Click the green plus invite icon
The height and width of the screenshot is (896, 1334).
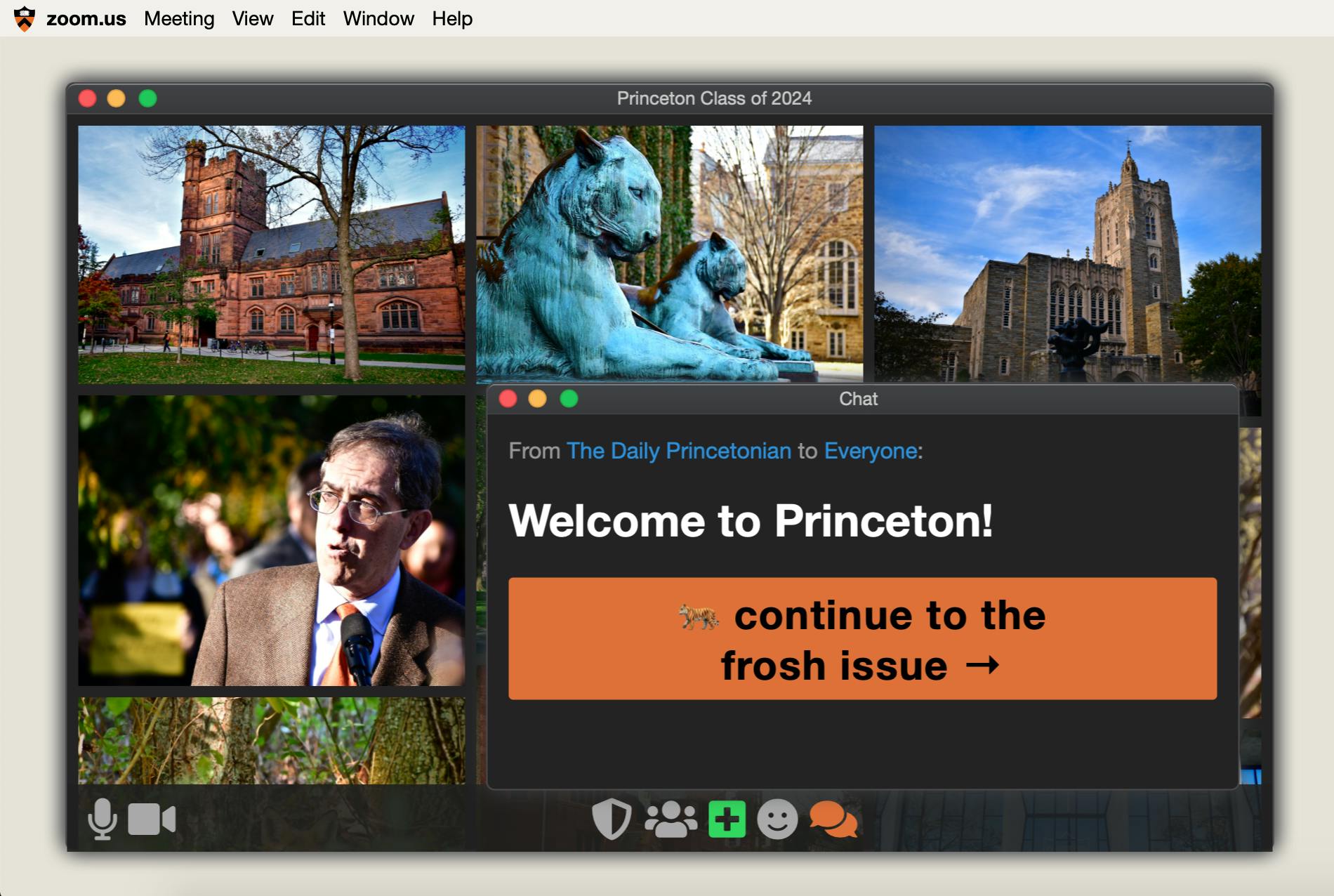coord(727,819)
